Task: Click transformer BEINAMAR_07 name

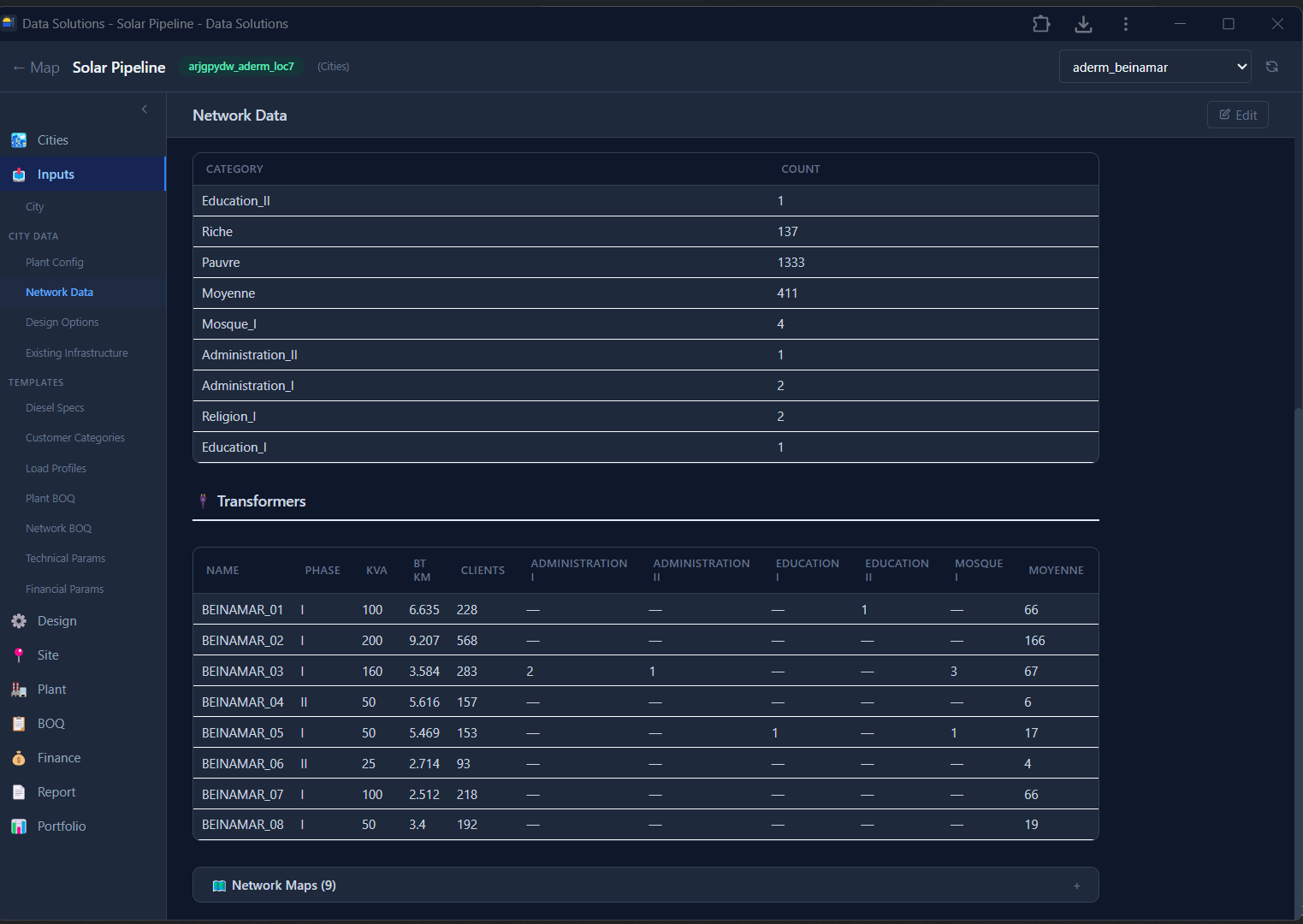Action: (x=242, y=795)
